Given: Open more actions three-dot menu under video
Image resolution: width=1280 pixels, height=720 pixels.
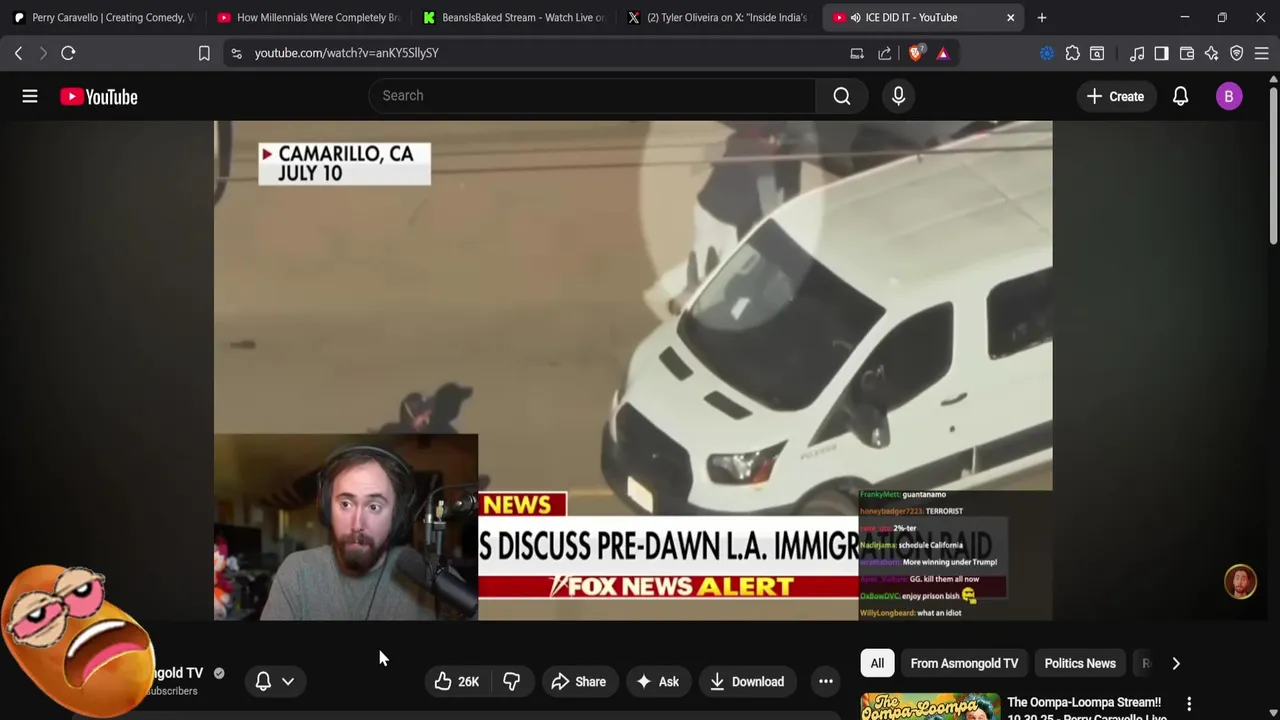Looking at the screenshot, I should click(826, 682).
